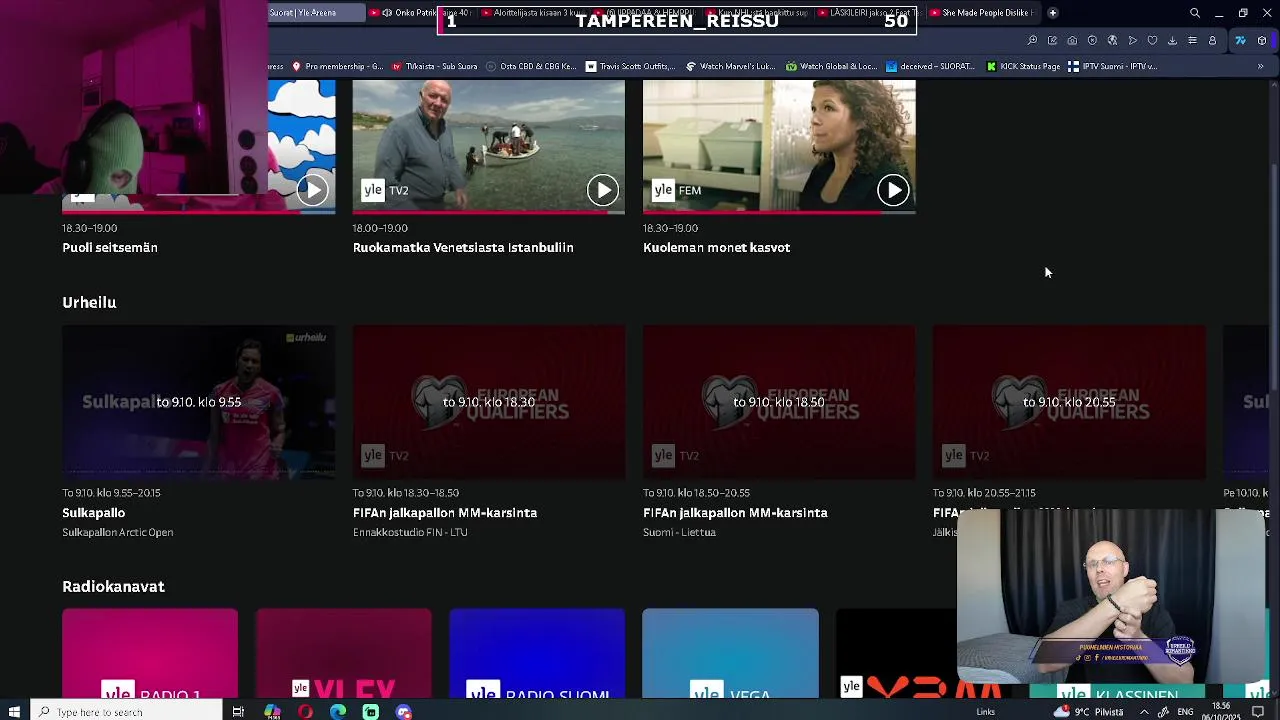Open Osta CBD & CBG bookmark
Viewport: 1280px width, 720px height.
tap(531, 66)
